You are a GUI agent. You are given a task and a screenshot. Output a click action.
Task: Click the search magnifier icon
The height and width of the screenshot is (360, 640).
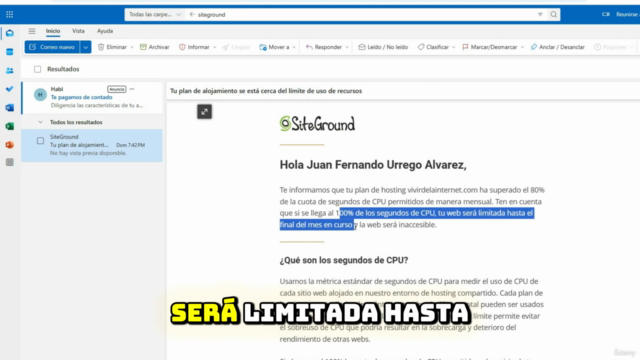click(x=553, y=15)
